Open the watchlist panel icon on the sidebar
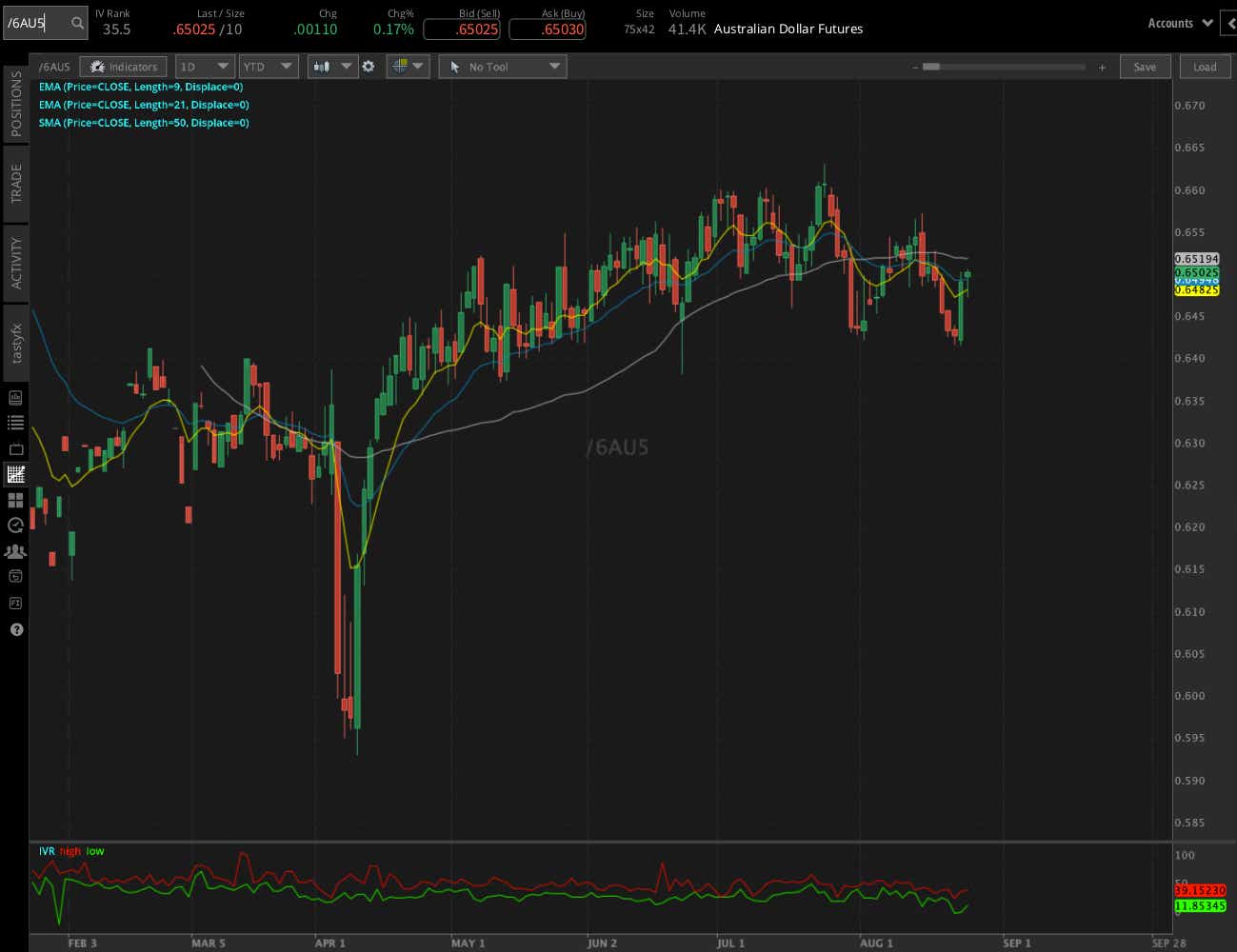The width and height of the screenshot is (1237, 952). 14,422
